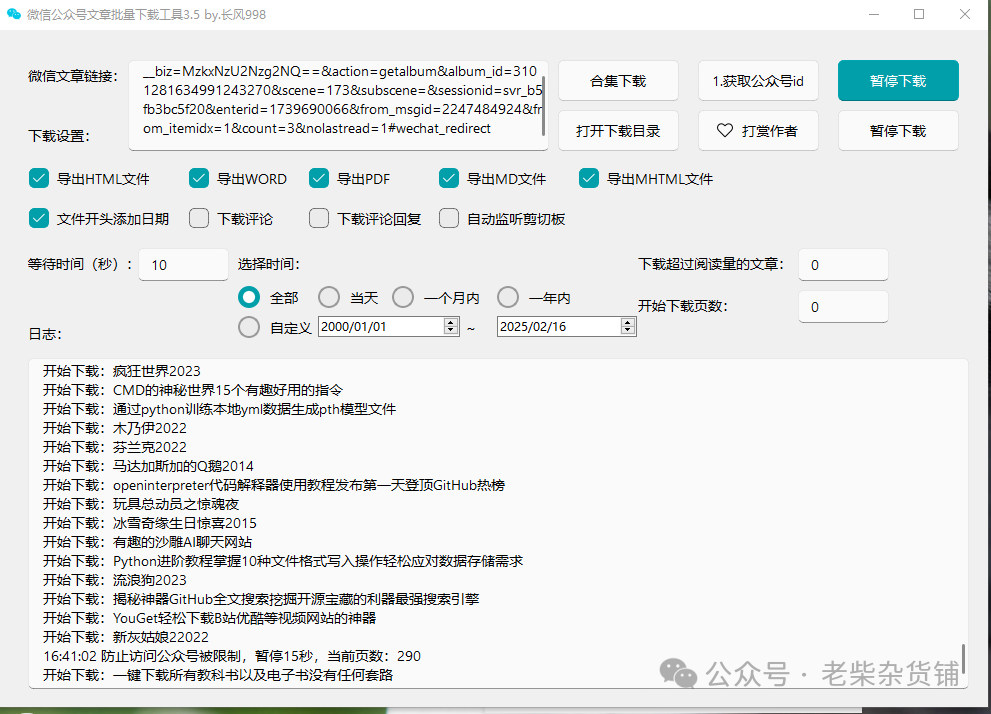Turn on 自动监听剪切板 checkbox

tap(449, 219)
